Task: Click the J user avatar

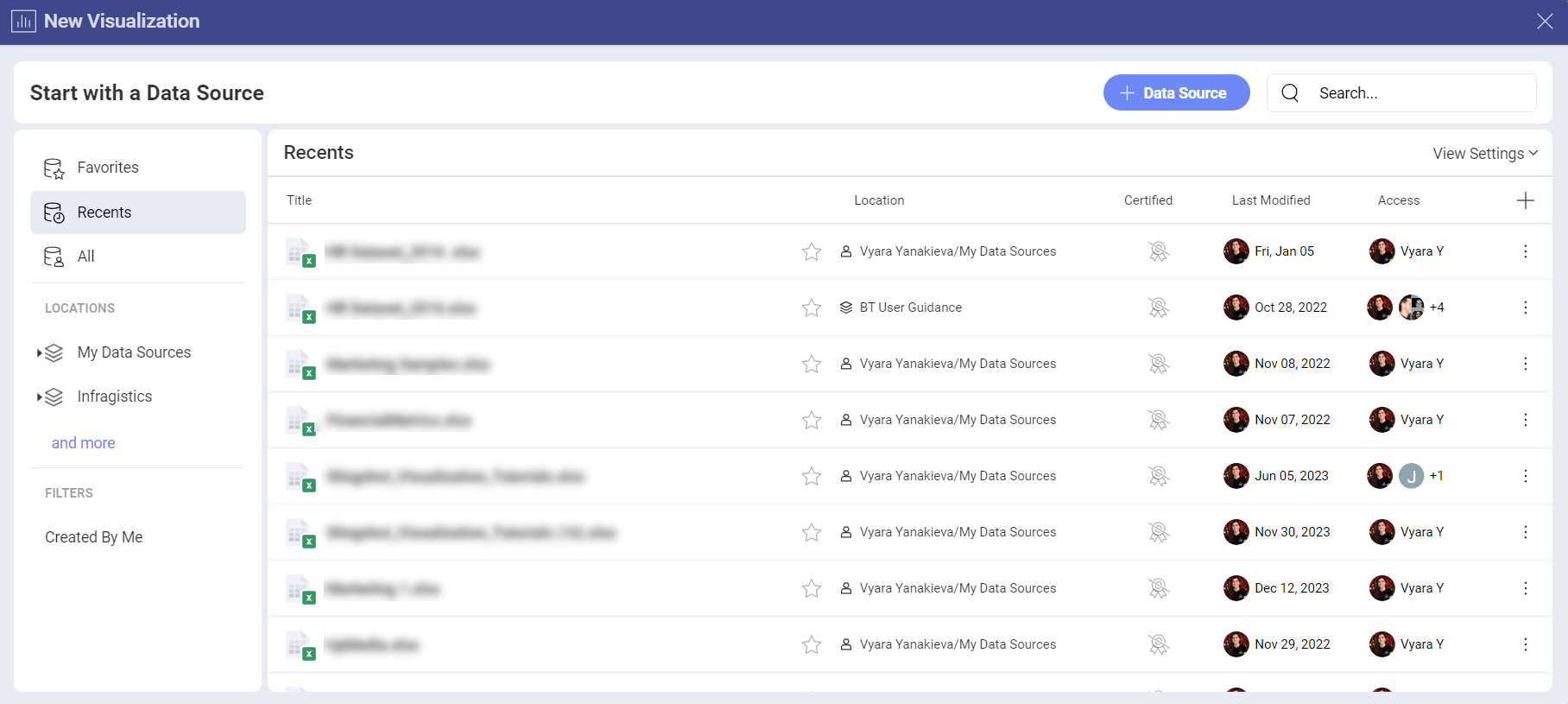Action: click(1411, 476)
